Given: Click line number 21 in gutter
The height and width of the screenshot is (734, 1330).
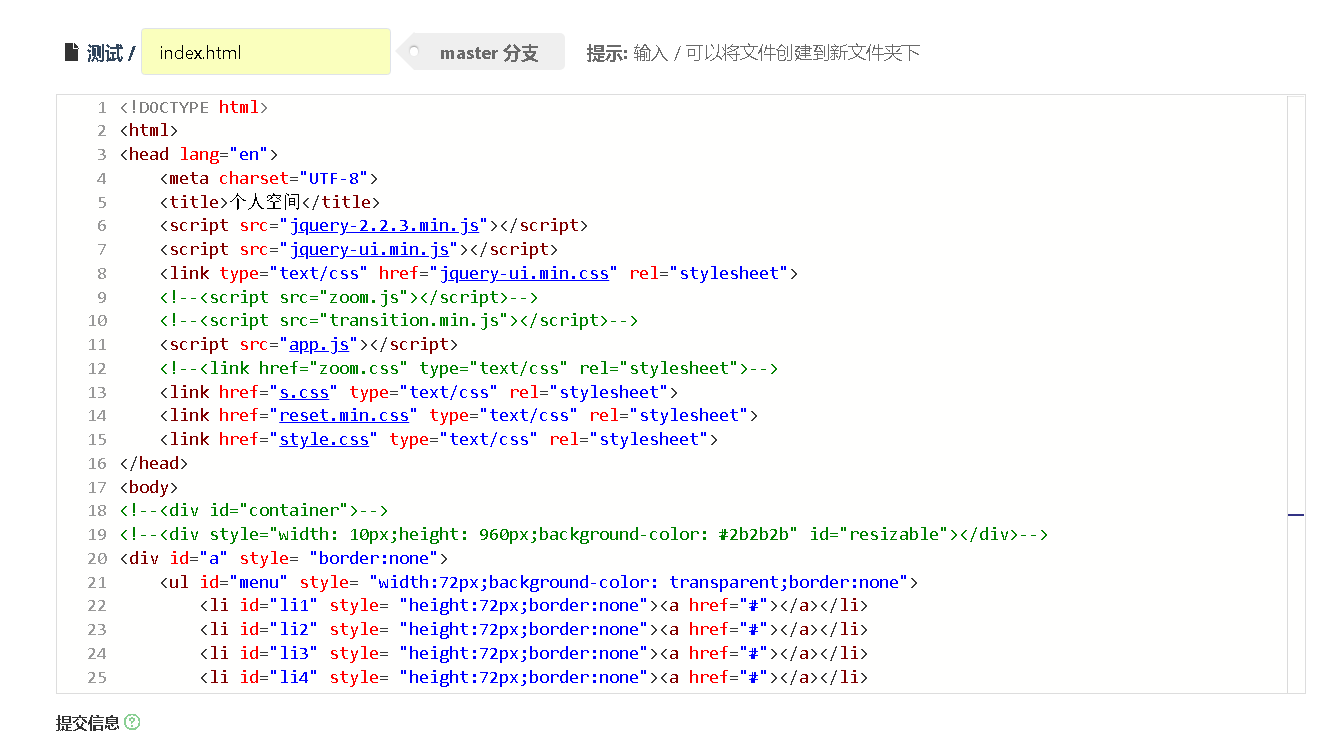Looking at the screenshot, I should coord(97,582).
